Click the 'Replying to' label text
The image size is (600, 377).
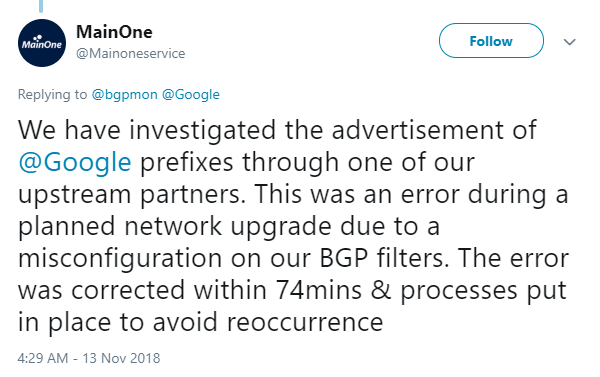point(52,95)
